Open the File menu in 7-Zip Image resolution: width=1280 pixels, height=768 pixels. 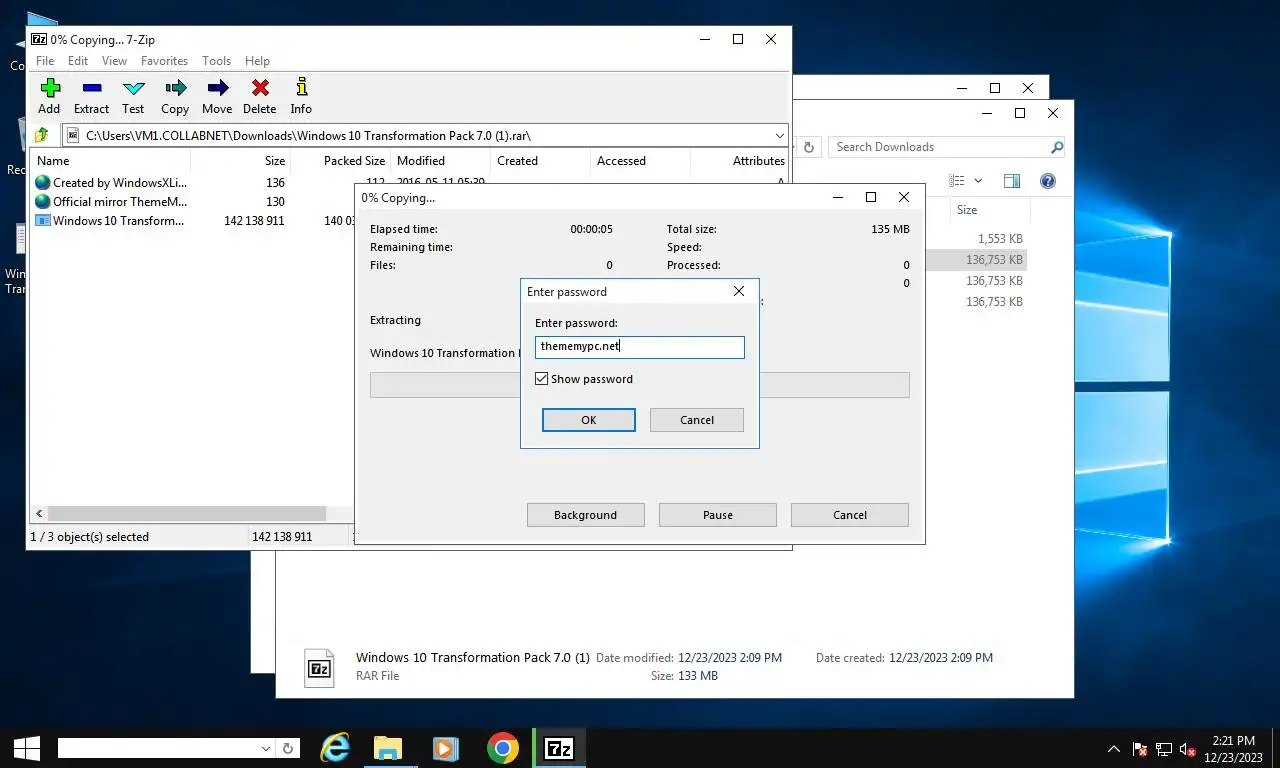pyautogui.click(x=45, y=61)
